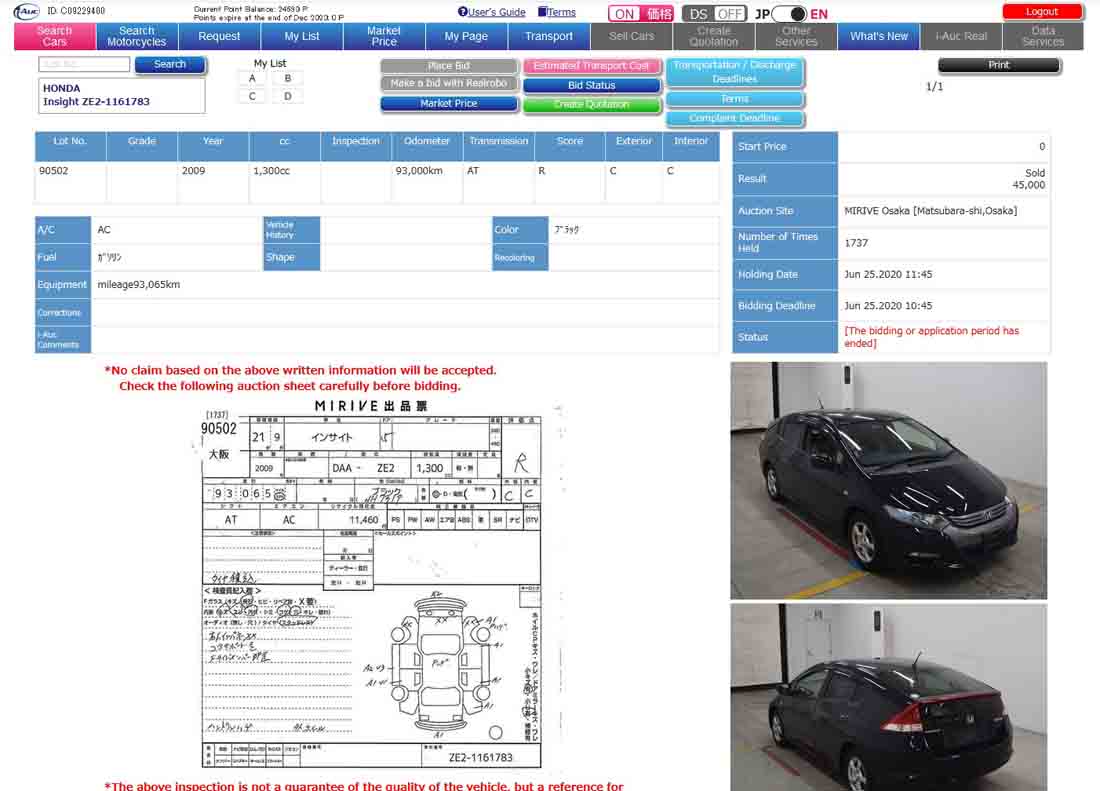Go to the Transport tab

click(x=549, y=36)
